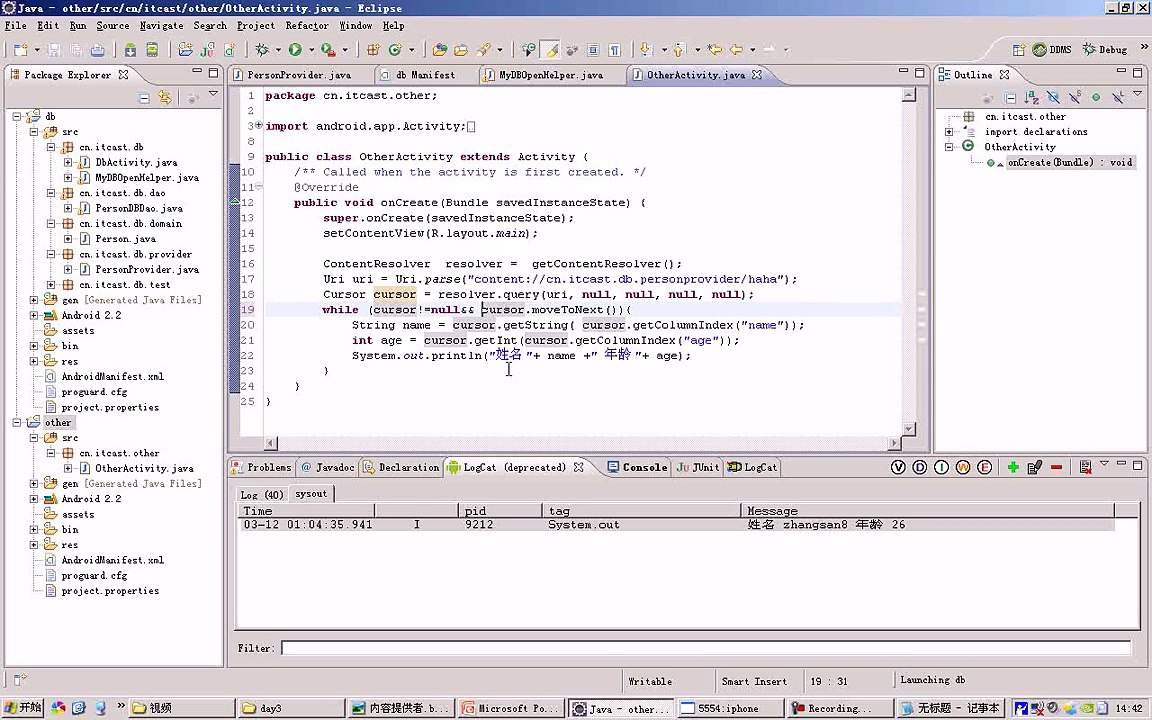Toggle Hide Fields in Outline toolbar
Viewport: 1152px width, 720px height.
point(1053,98)
